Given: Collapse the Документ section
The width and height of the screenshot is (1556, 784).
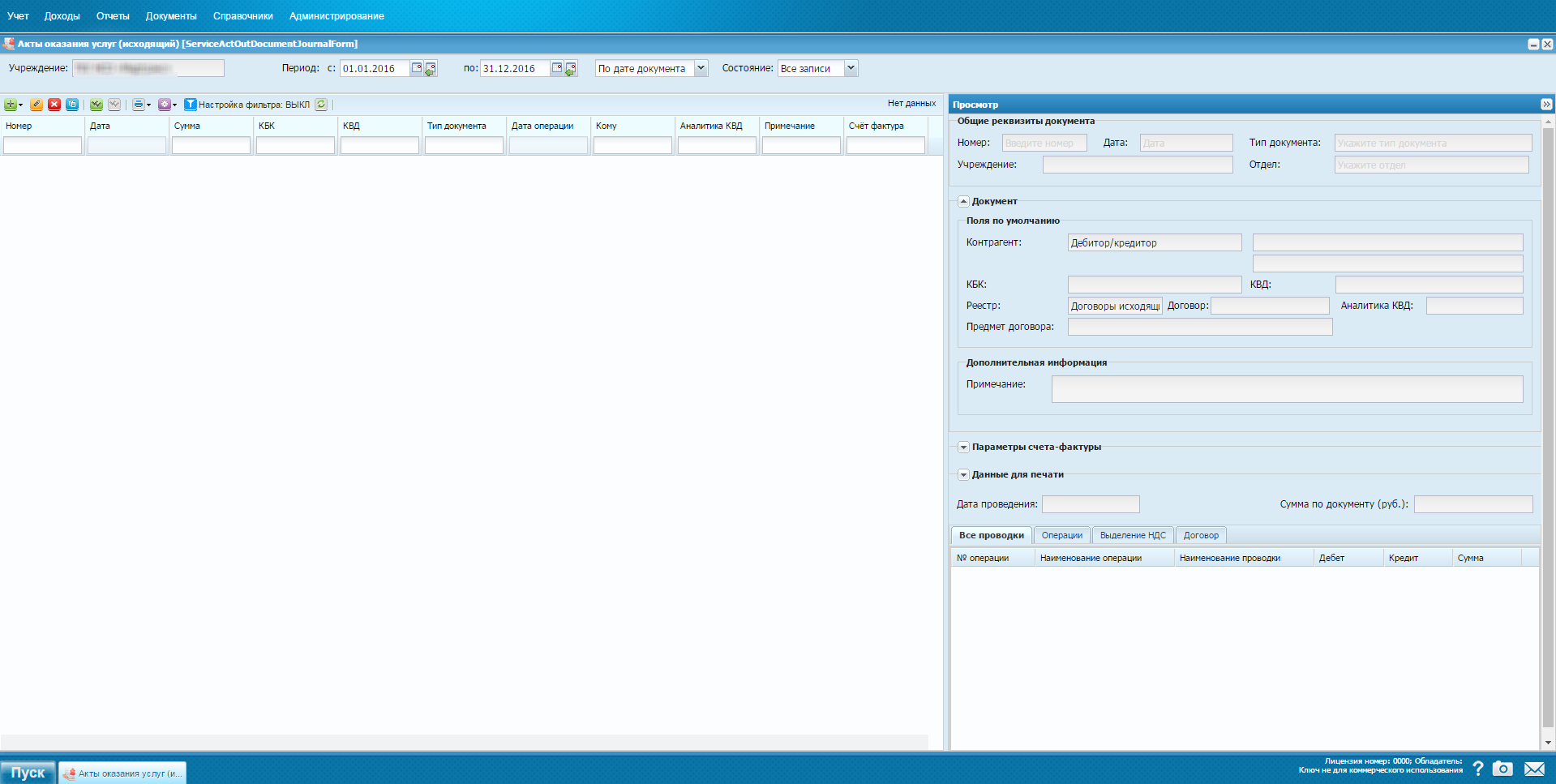Looking at the screenshot, I should (963, 201).
